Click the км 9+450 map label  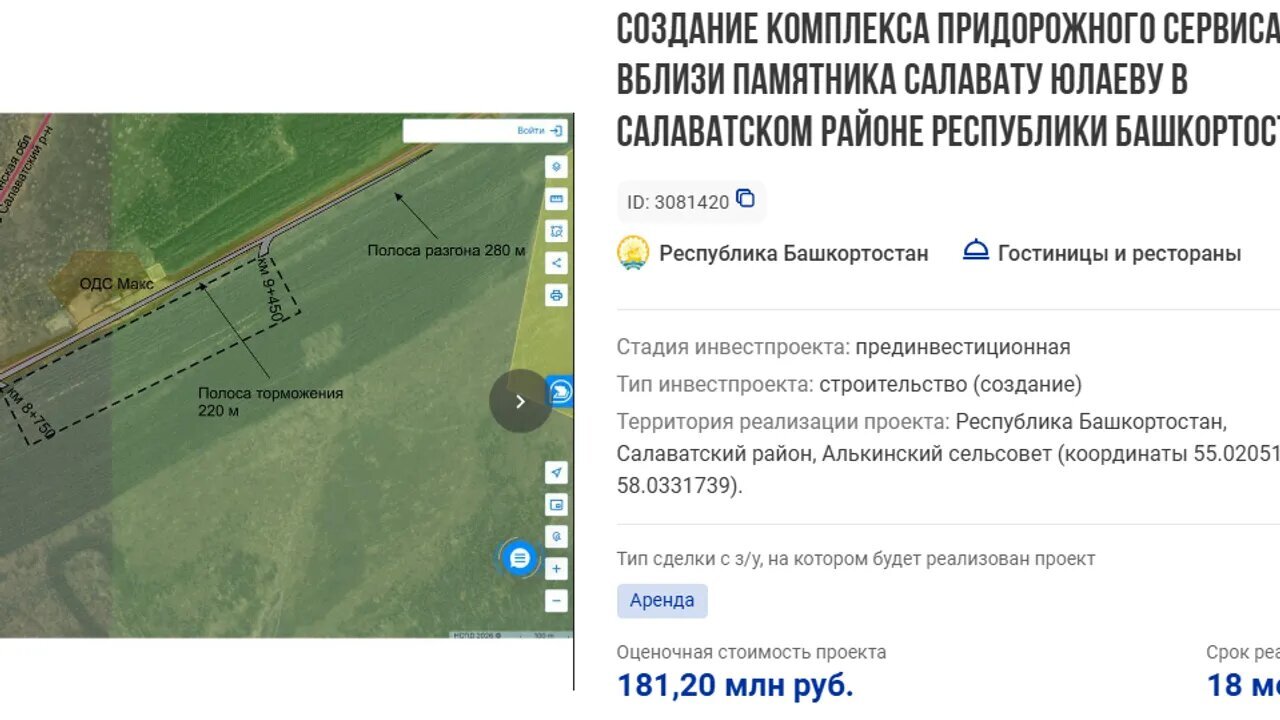tap(273, 288)
